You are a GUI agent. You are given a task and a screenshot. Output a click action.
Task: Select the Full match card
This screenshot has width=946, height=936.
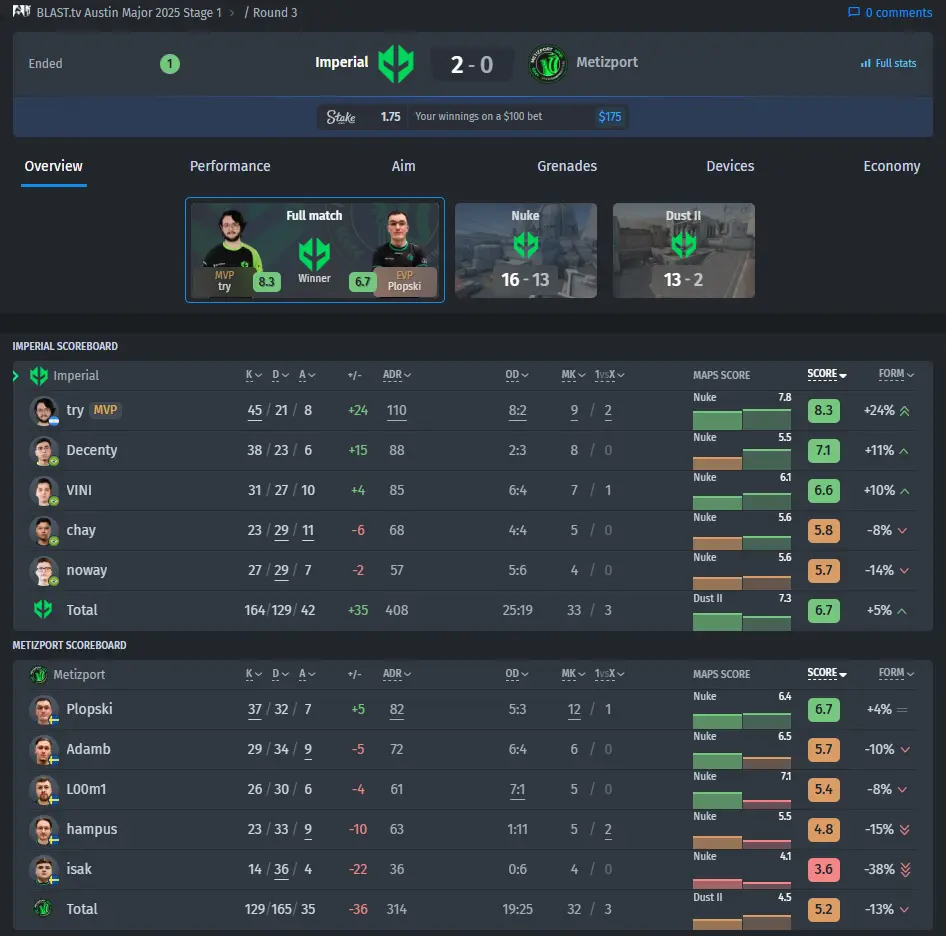click(x=314, y=250)
